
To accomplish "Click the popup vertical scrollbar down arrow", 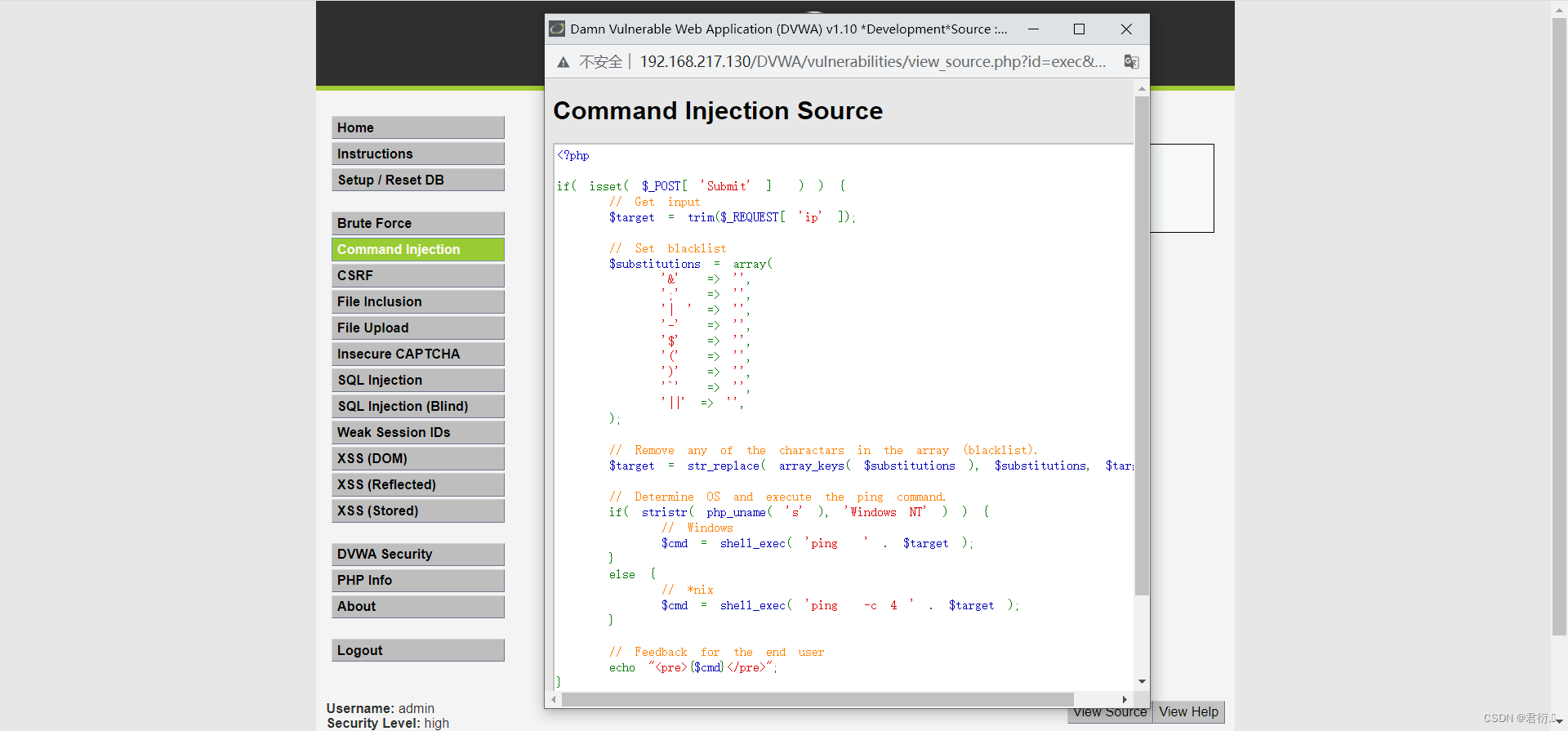I will click(x=1142, y=681).
